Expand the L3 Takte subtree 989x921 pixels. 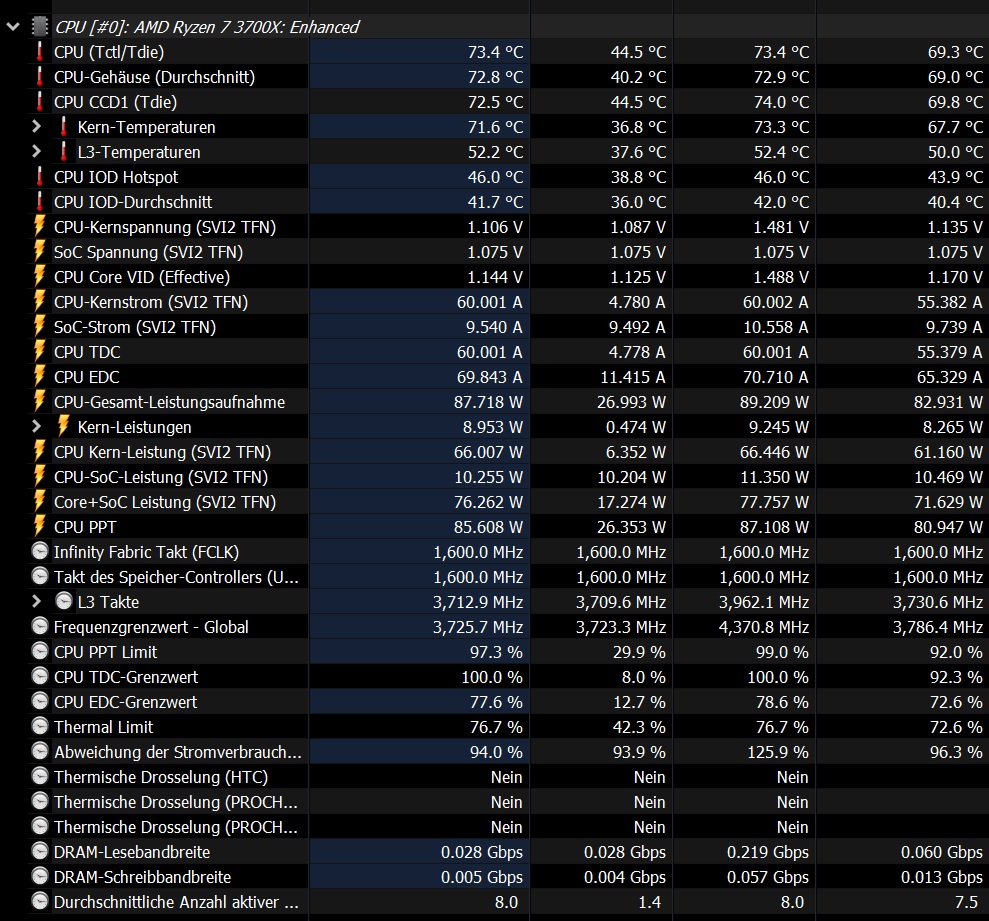point(37,602)
